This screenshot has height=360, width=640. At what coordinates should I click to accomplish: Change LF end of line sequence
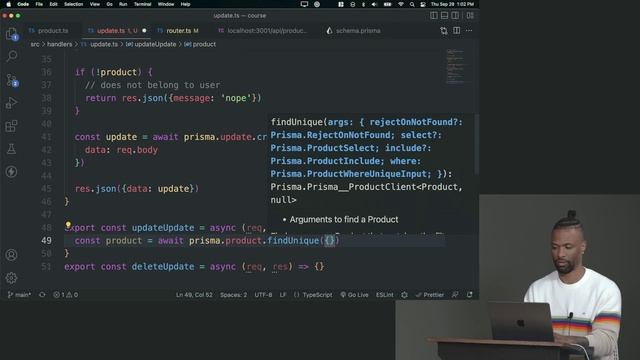pyautogui.click(x=283, y=295)
